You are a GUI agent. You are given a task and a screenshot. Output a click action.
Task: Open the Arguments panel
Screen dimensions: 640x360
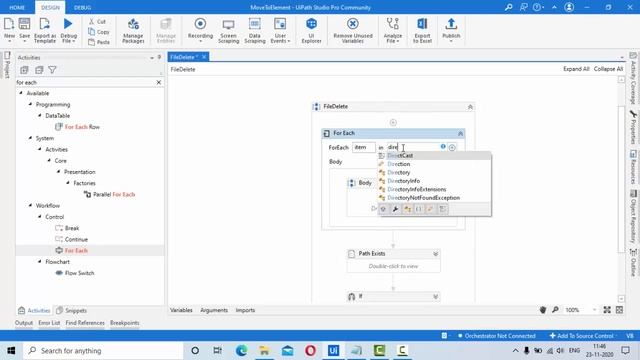coord(214,310)
